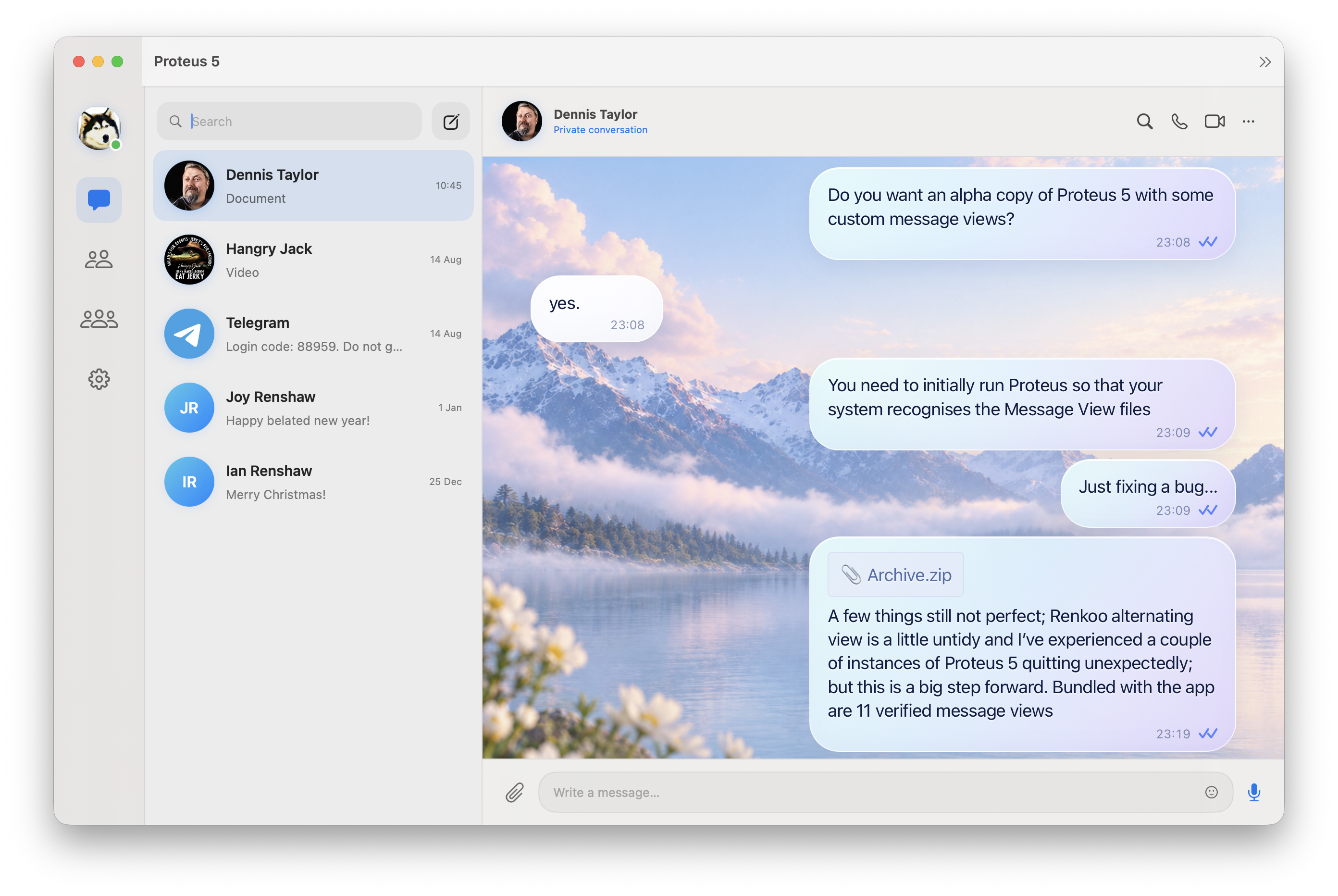Search within the Dennis Taylor conversation
The height and width of the screenshot is (896, 1338).
click(x=1144, y=121)
